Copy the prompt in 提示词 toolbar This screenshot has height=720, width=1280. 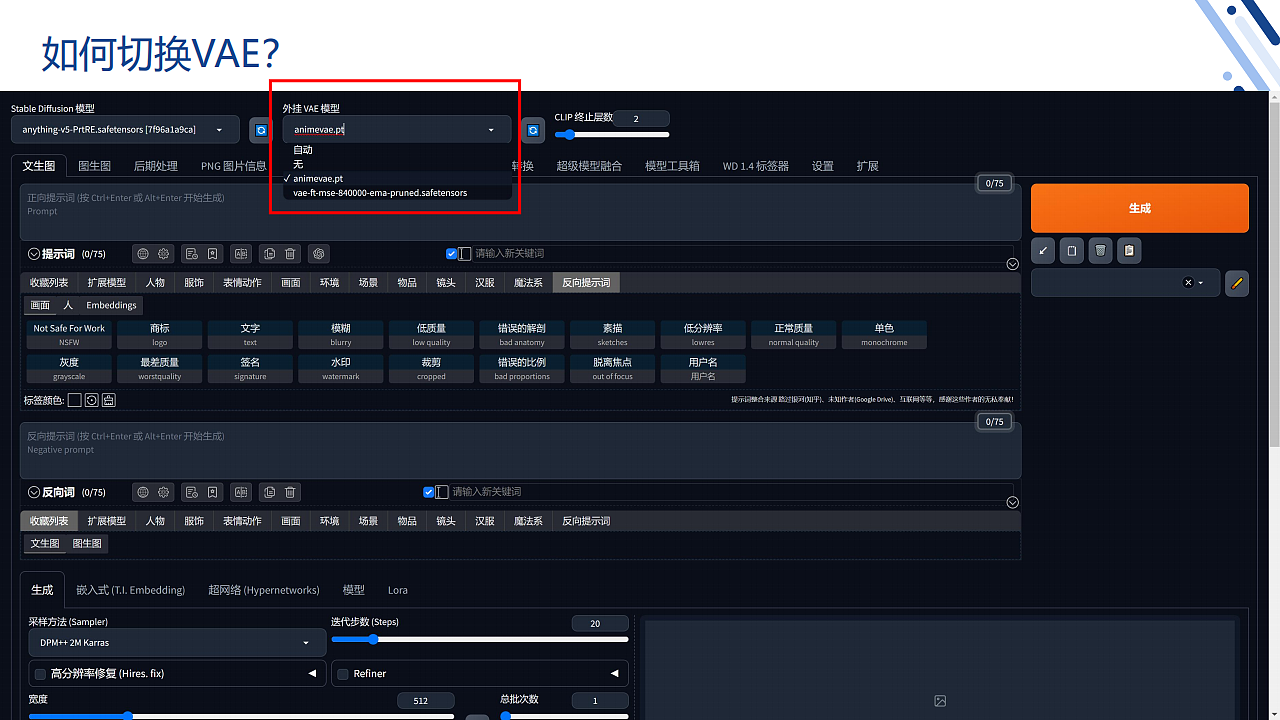(x=269, y=254)
